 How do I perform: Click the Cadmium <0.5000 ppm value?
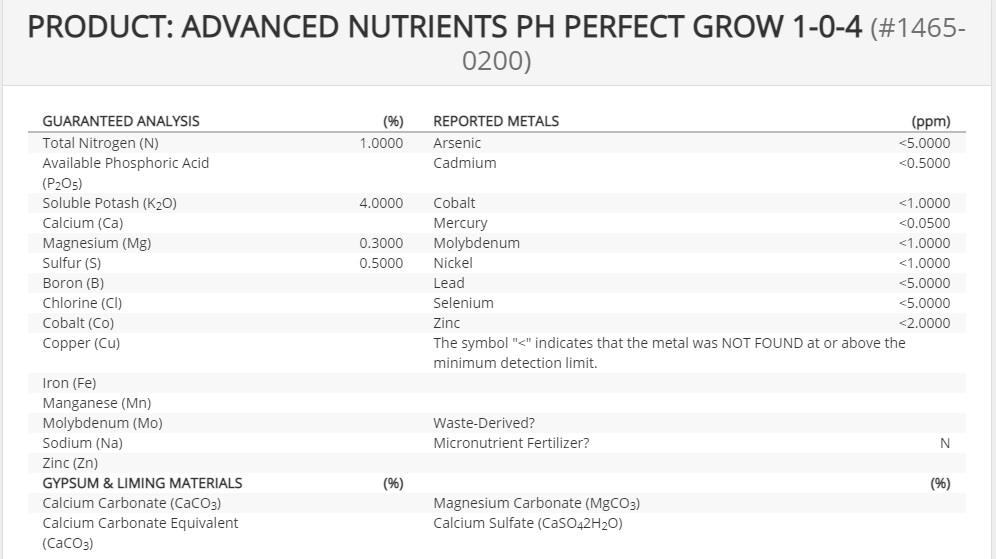click(924, 163)
